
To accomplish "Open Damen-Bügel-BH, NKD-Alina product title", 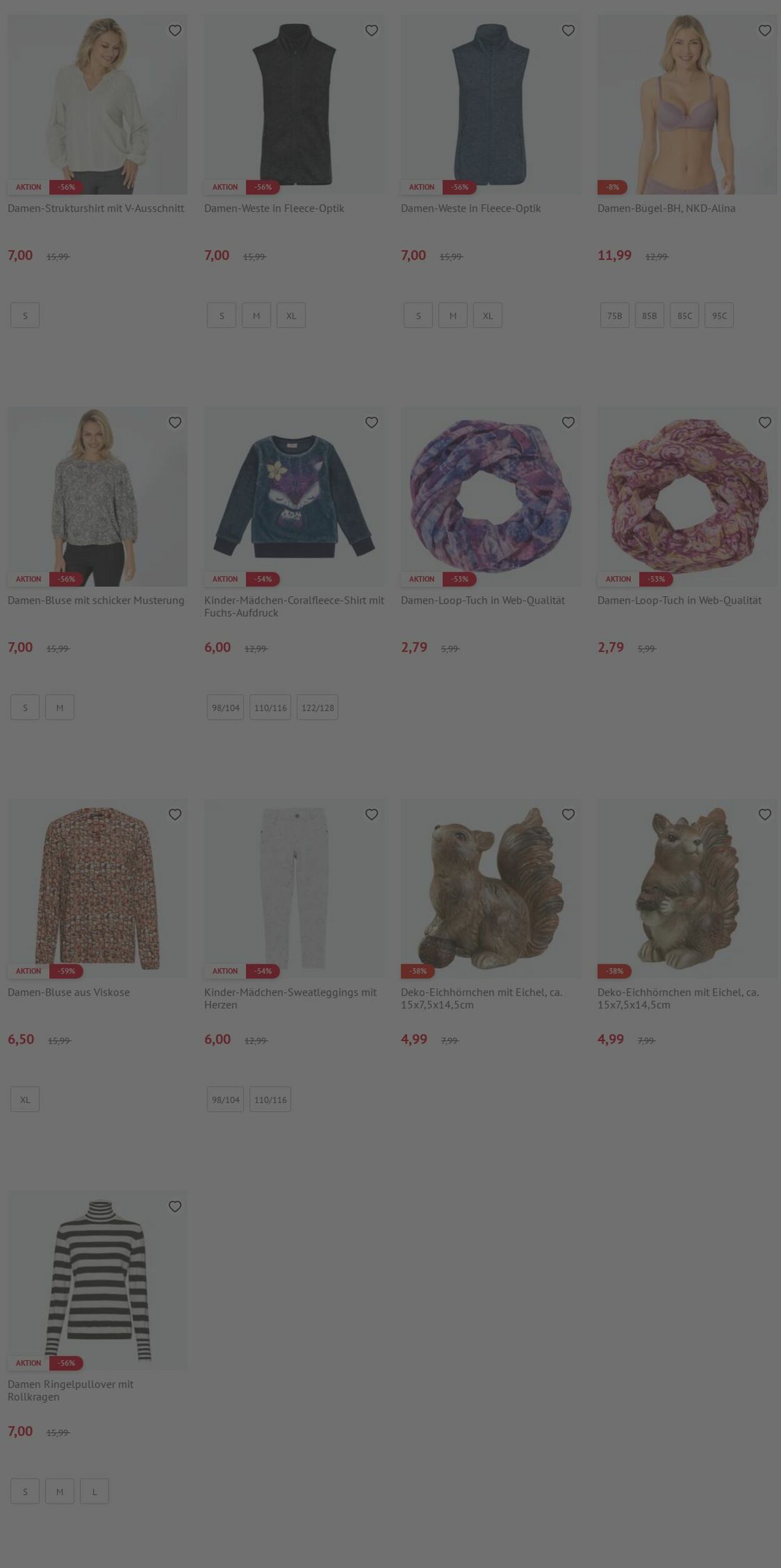I will coord(666,208).
